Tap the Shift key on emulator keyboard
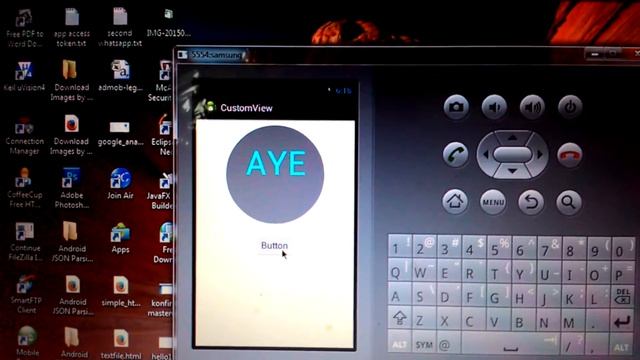Viewport: 640px width, 360px height. coord(400,318)
